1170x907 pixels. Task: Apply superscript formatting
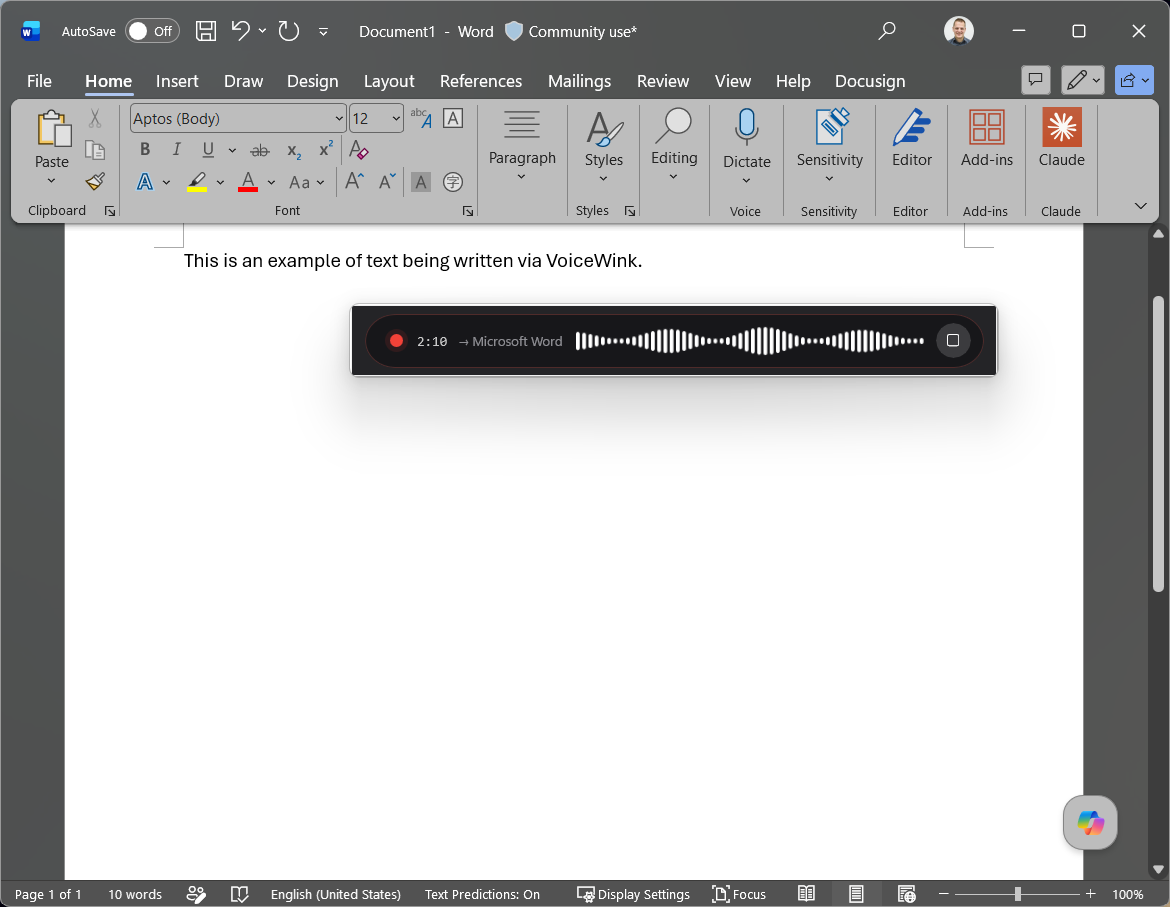point(325,149)
